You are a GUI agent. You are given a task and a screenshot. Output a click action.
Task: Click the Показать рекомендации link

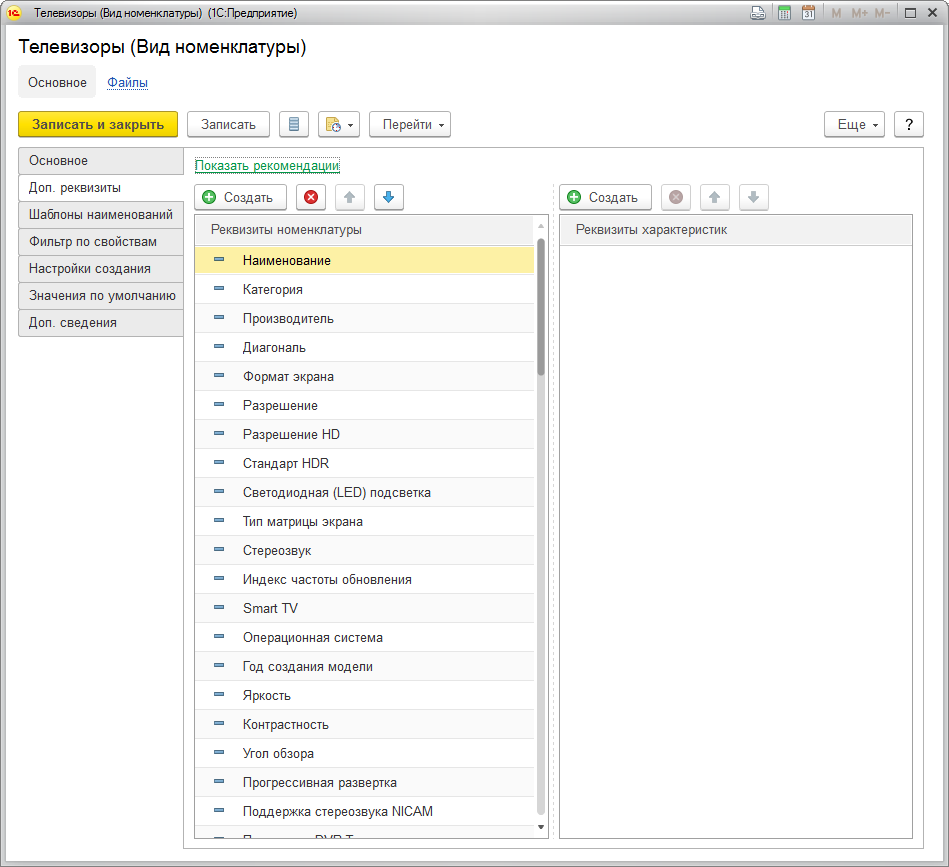[267, 166]
